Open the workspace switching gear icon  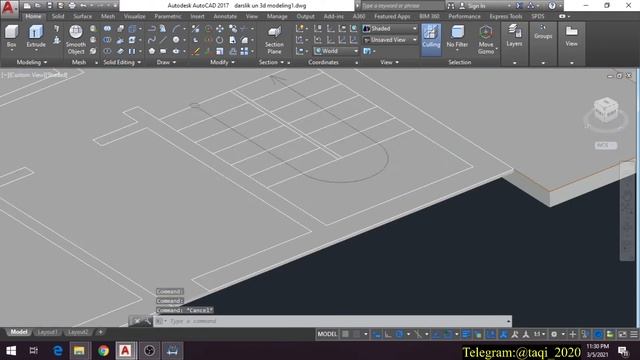coord(554,334)
